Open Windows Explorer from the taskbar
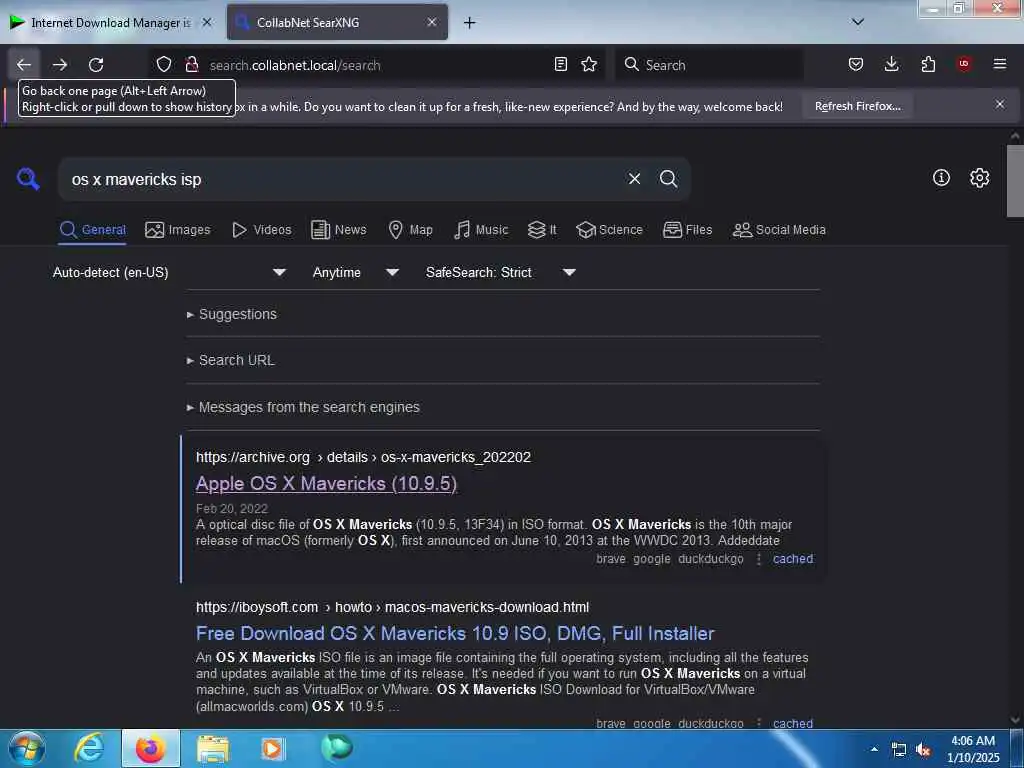Viewport: 1024px width, 768px height. click(212, 748)
